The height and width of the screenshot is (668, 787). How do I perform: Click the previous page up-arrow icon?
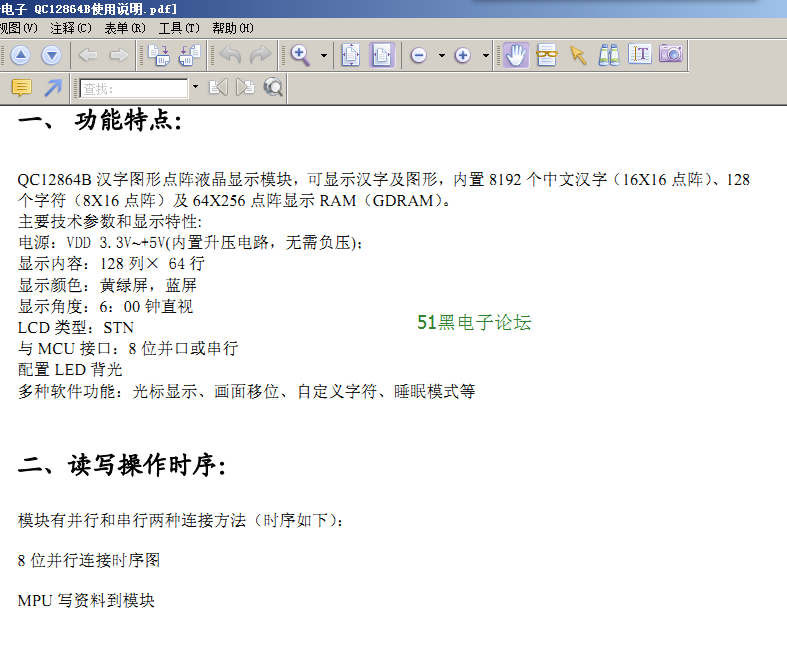click(x=21, y=56)
